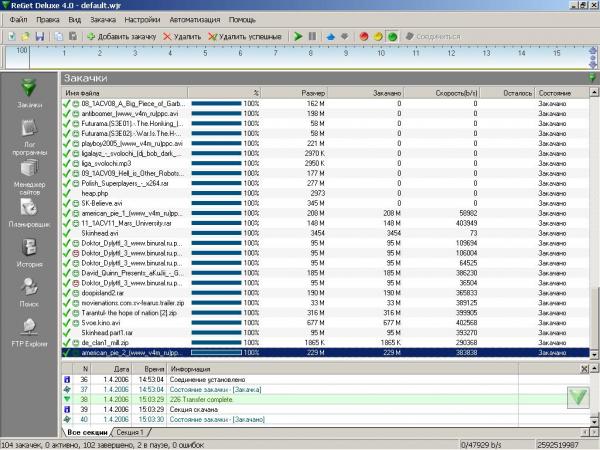Switch to red low speed mode
The height and width of the screenshot is (450, 600).
(x=364, y=36)
